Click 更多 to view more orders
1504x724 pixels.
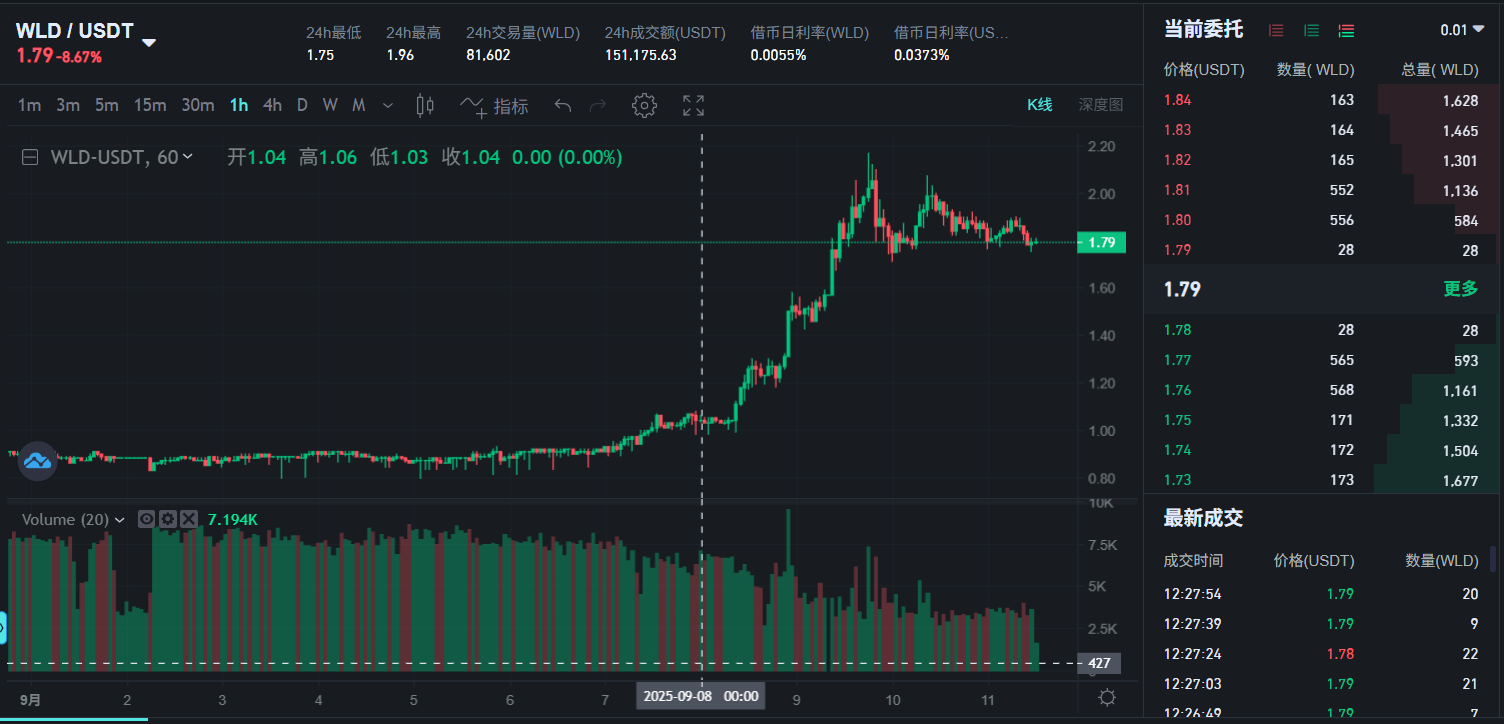[x=1460, y=289]
